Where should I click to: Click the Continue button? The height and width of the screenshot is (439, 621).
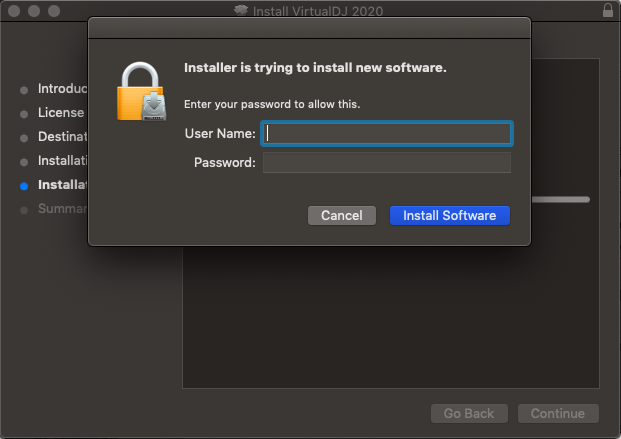558,413
